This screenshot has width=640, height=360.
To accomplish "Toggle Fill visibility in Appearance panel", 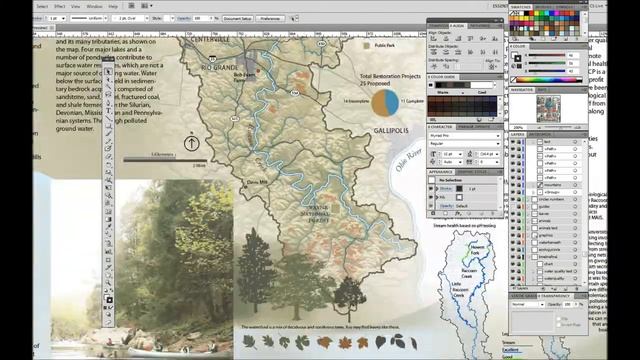I will [x=431, y=197].
